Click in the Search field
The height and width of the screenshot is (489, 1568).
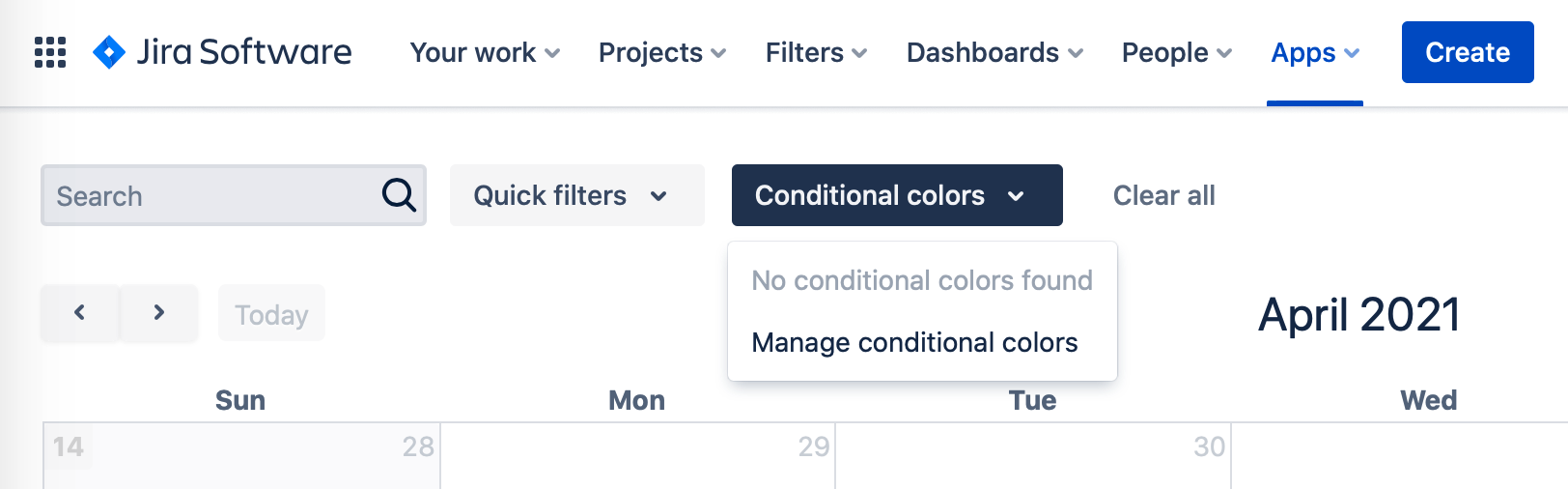(212, 196)
